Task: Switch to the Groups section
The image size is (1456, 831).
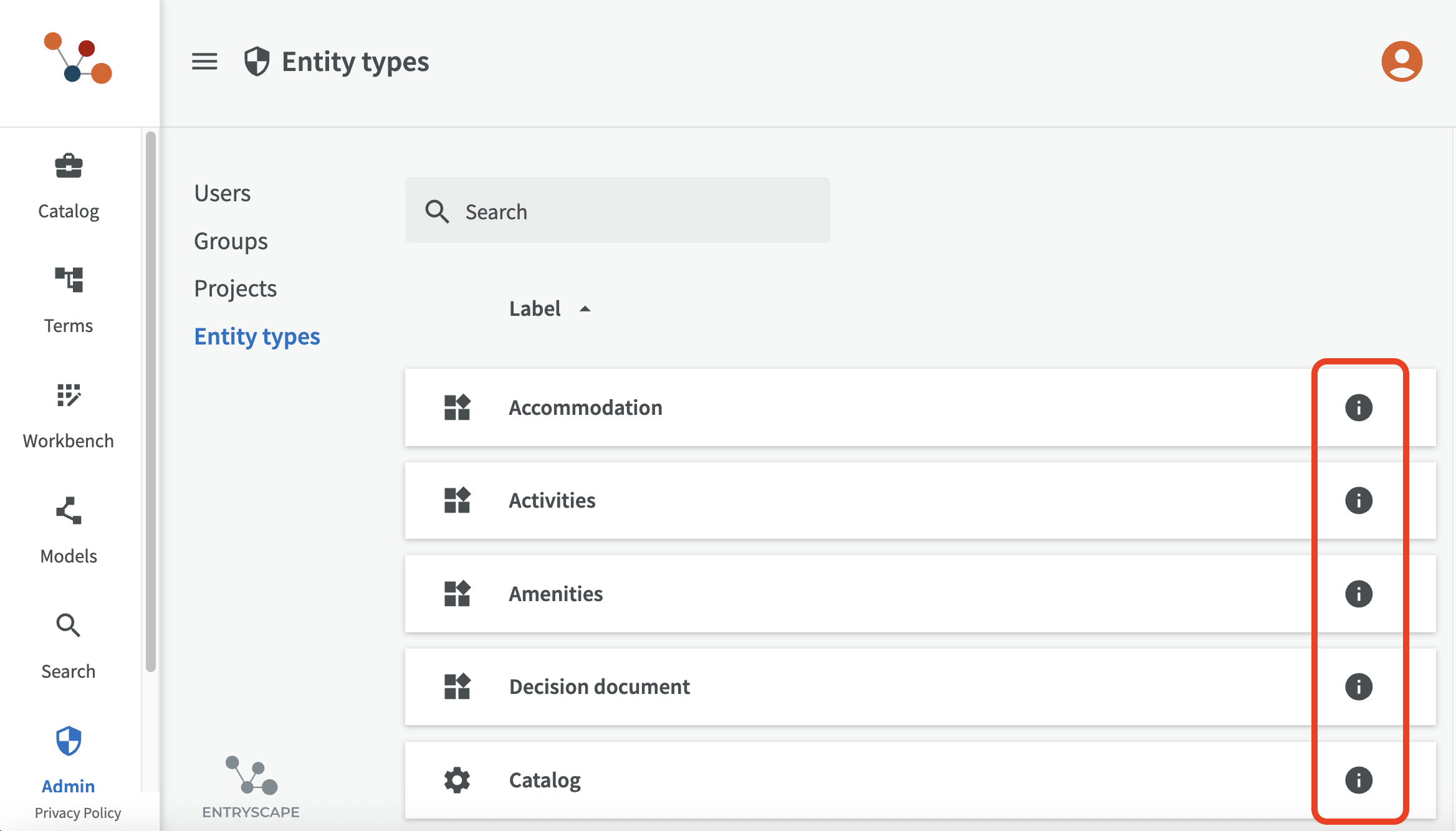Action: (231, 241)
